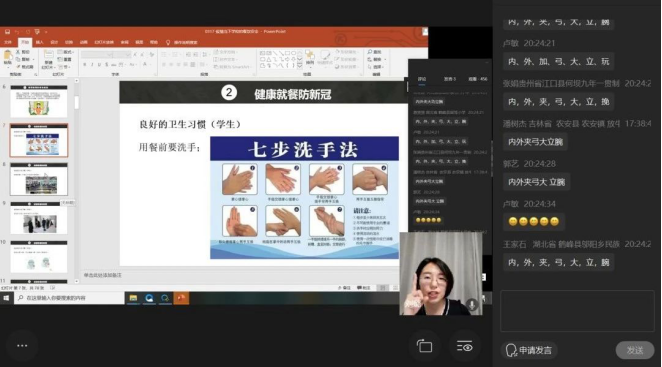Click the 申请发言 request-to-speak button
This screenshot has height=367, width=662.
point(529,350)
